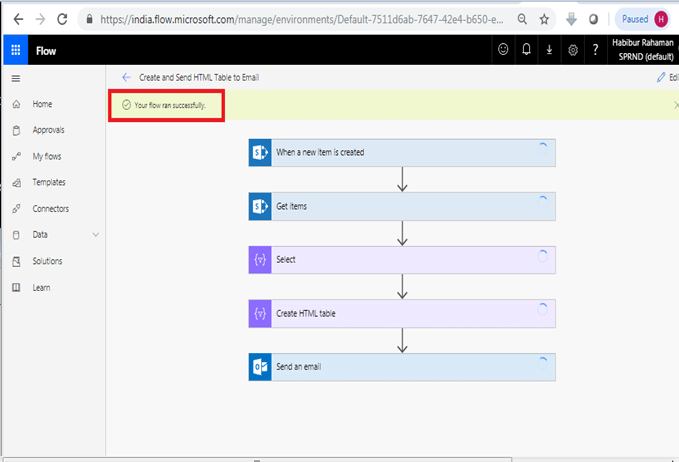Click the Flow brand title

[x=46, y=51]
